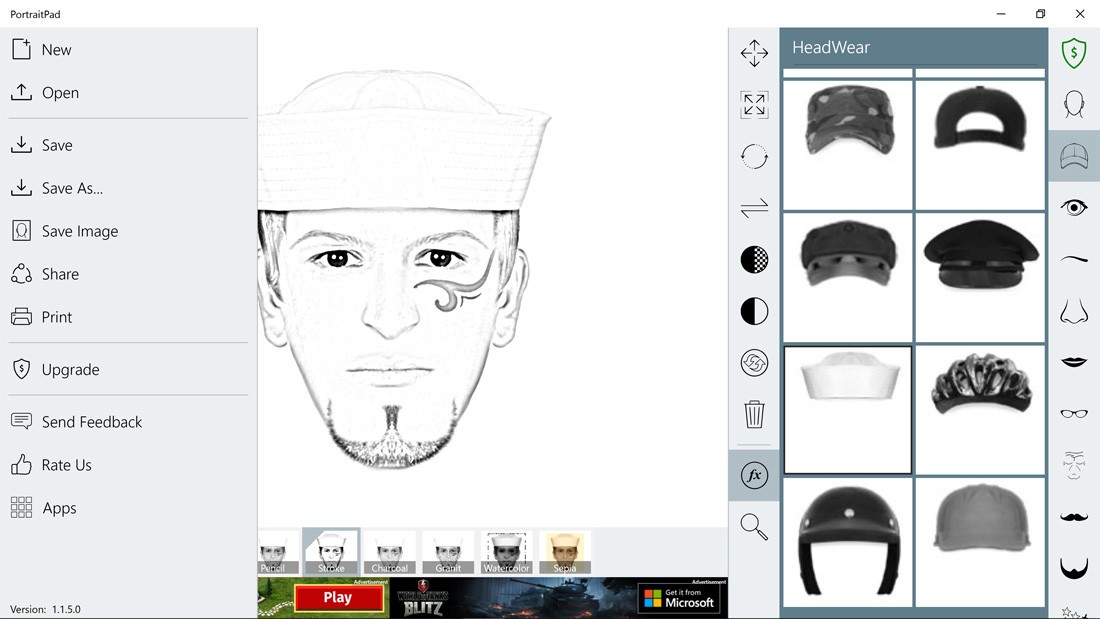Apply the Charcoal effect thumbnail
The width and height of the screenshot is (1100, 619).
(x=389, y=552)
